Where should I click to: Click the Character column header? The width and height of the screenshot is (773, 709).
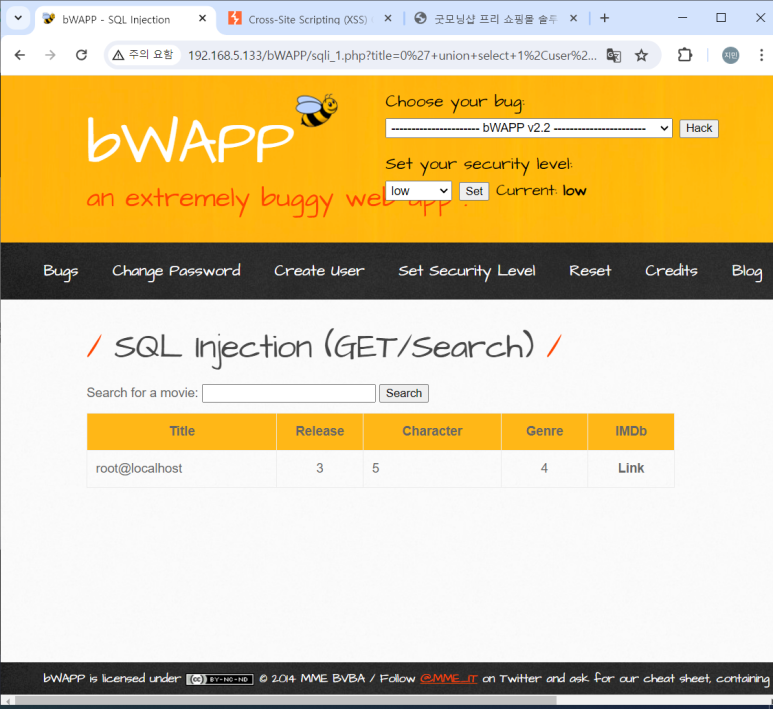(432, 431)
